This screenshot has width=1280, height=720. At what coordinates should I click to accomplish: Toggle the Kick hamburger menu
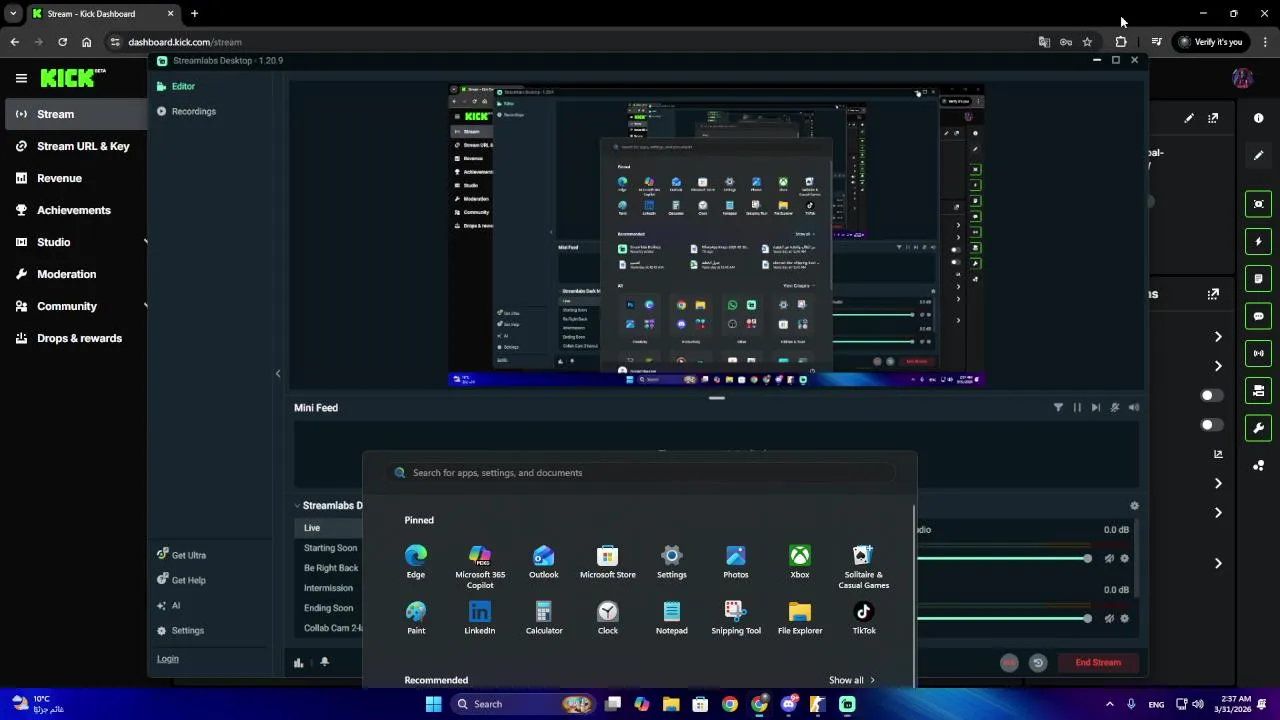click(21, 78)
